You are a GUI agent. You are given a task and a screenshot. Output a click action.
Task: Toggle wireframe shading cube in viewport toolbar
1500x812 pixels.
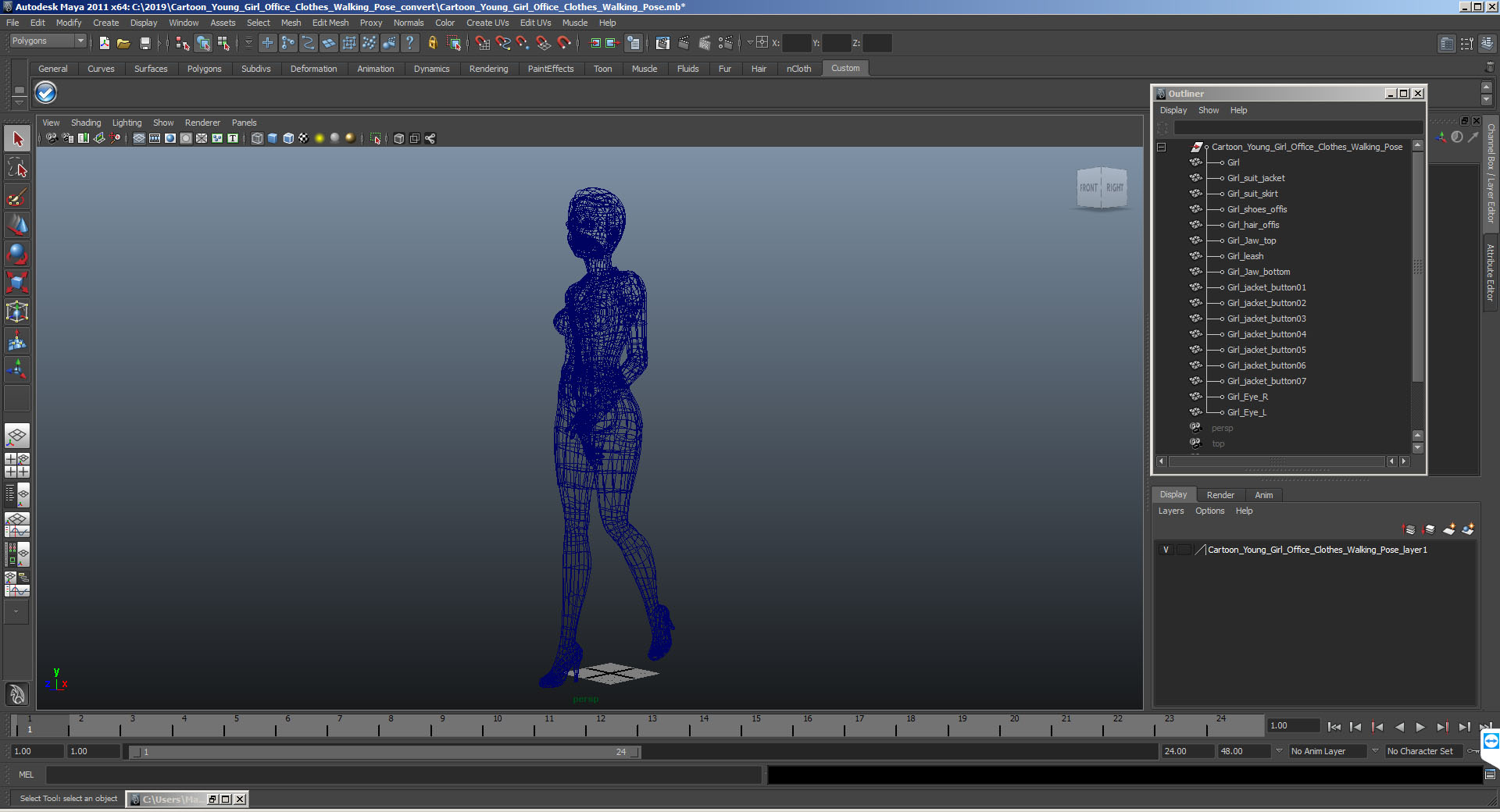[x=257, y=138]
